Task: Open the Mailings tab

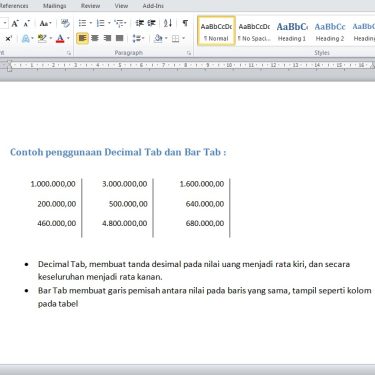Action: (x=55, y=6)
